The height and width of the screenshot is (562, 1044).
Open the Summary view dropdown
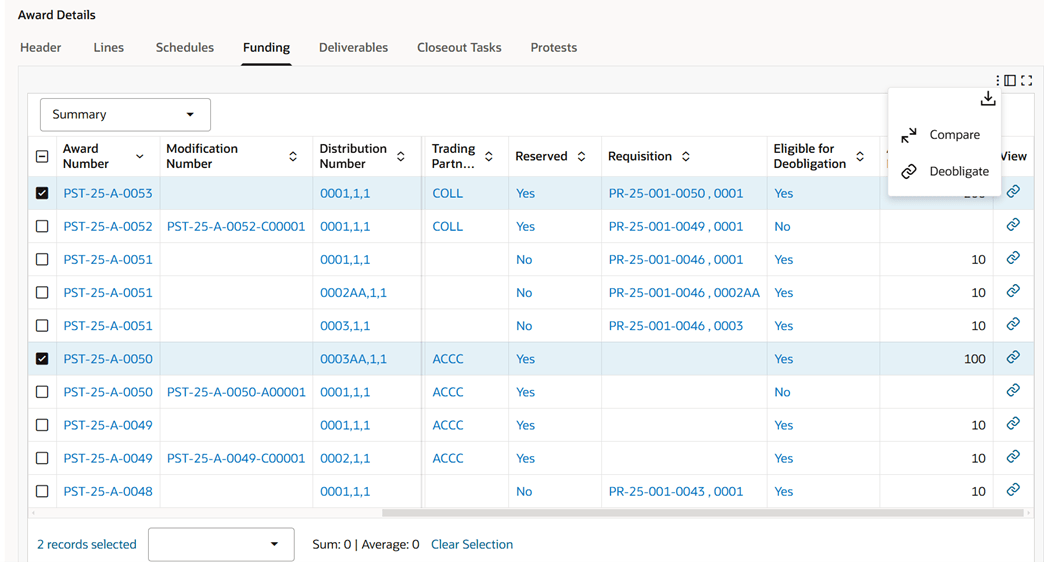coord(125,115)
